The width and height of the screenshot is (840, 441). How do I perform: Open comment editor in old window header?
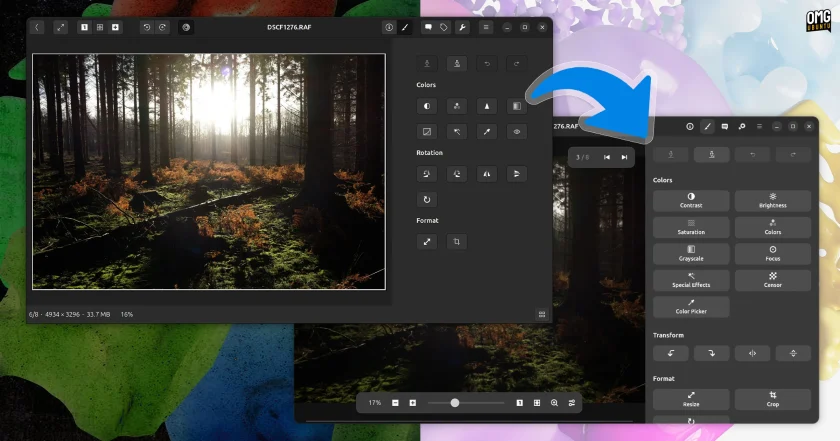coord(428,27)
